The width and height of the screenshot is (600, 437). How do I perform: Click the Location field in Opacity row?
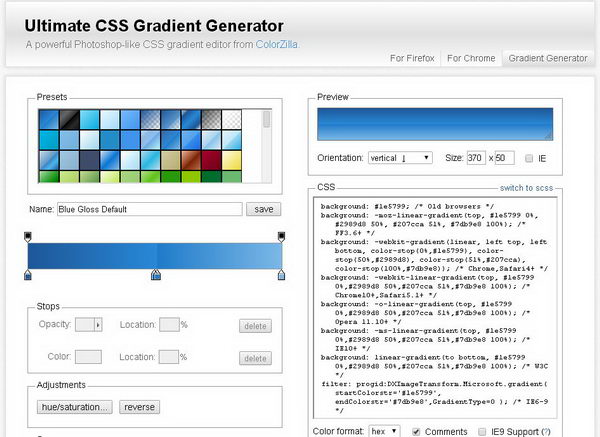[169, 324]
